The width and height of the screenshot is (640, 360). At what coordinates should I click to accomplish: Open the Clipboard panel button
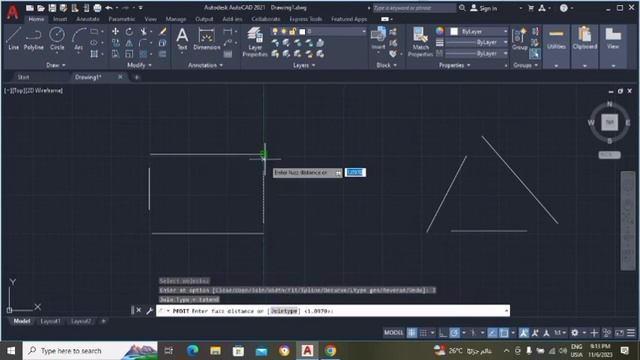(x=584, y=46)
